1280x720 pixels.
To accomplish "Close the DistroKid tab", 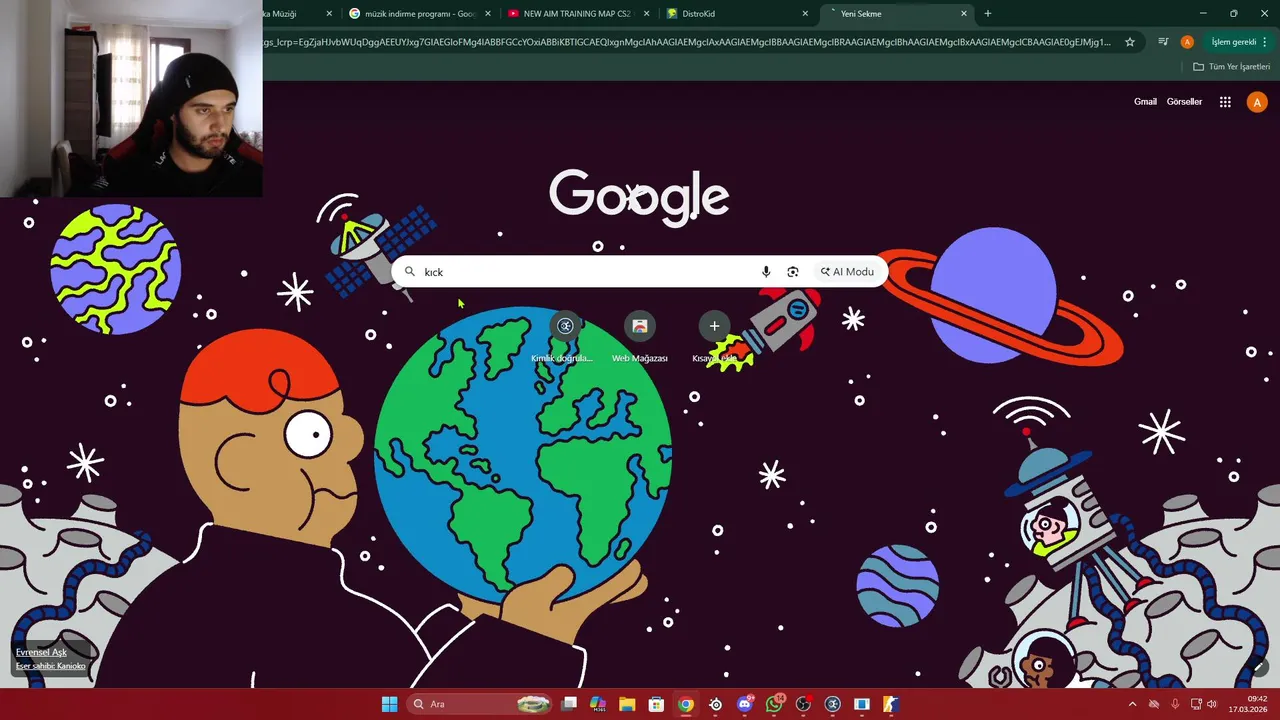I will click(805, 14).
